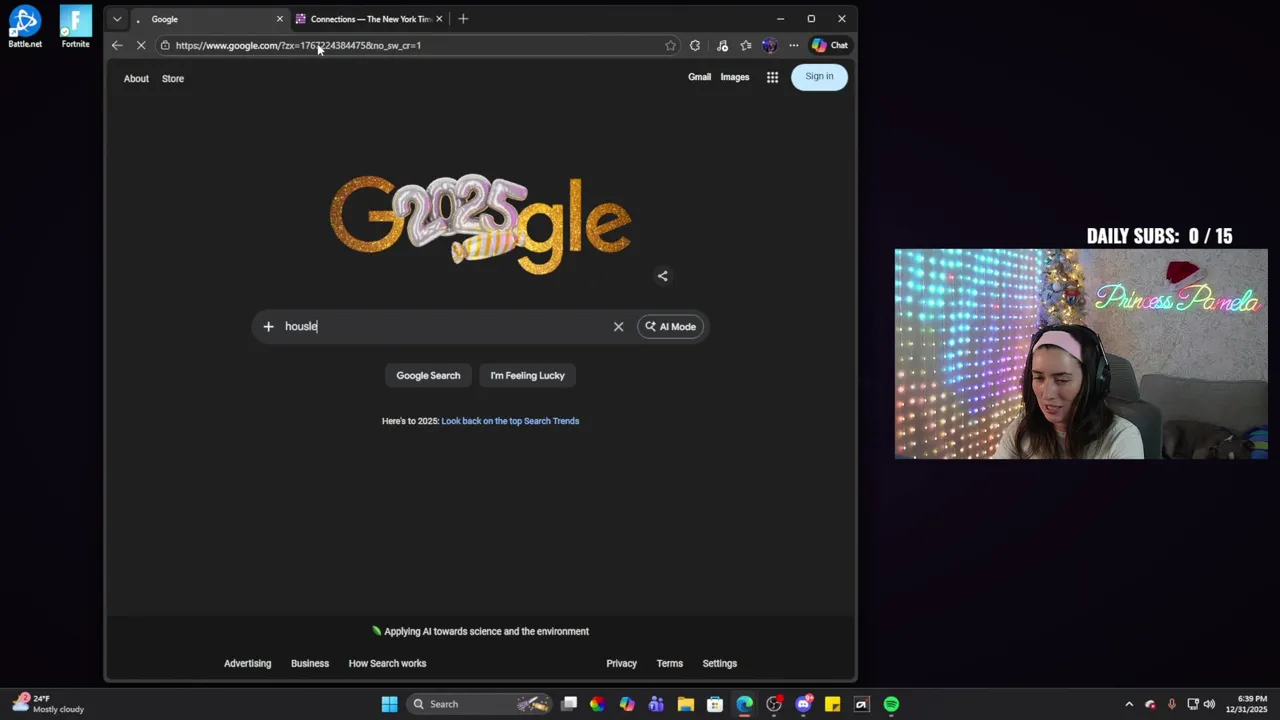Open the Business footer link

(310, 663)
